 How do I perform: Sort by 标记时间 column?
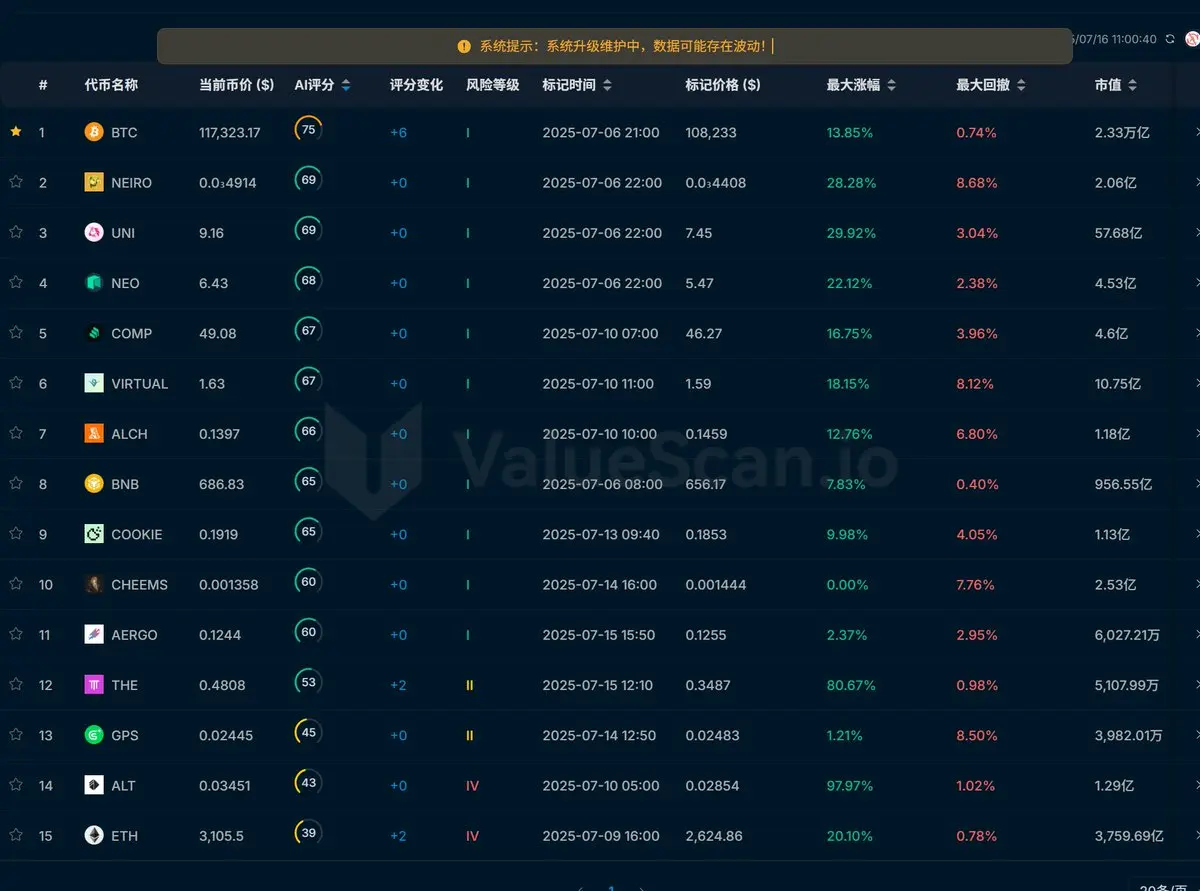[x=607, y=86]
